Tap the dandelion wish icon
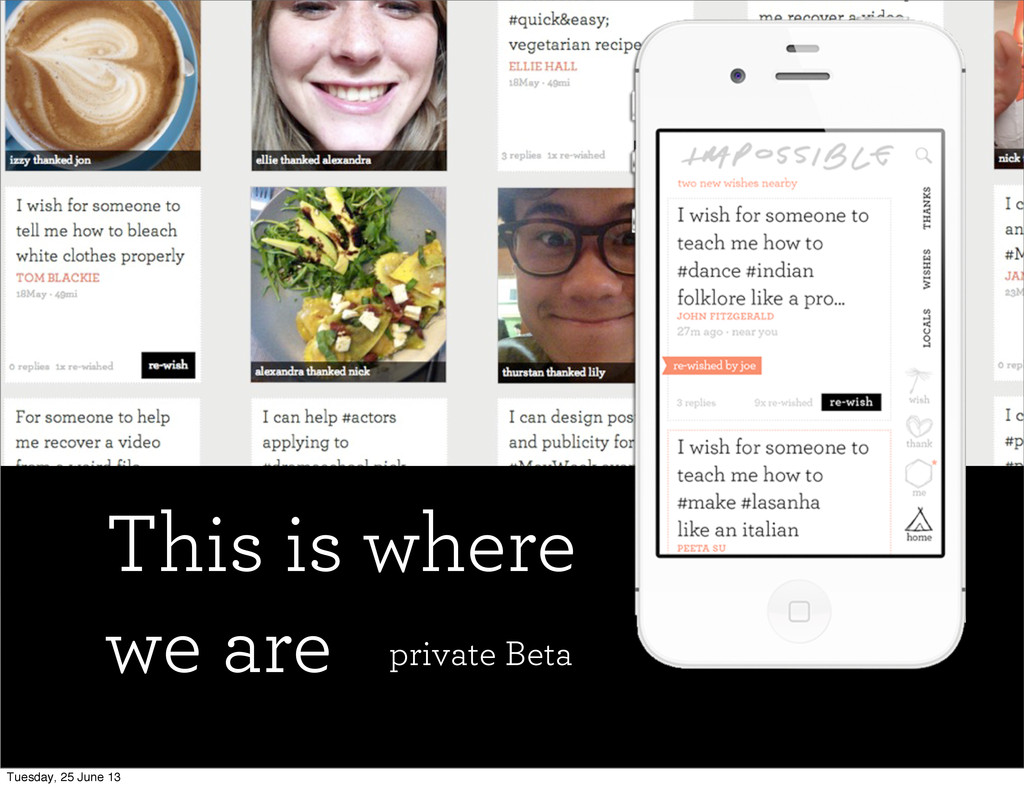The width and height of the screenshot is (1024, 788). click(x=918, y=385)
